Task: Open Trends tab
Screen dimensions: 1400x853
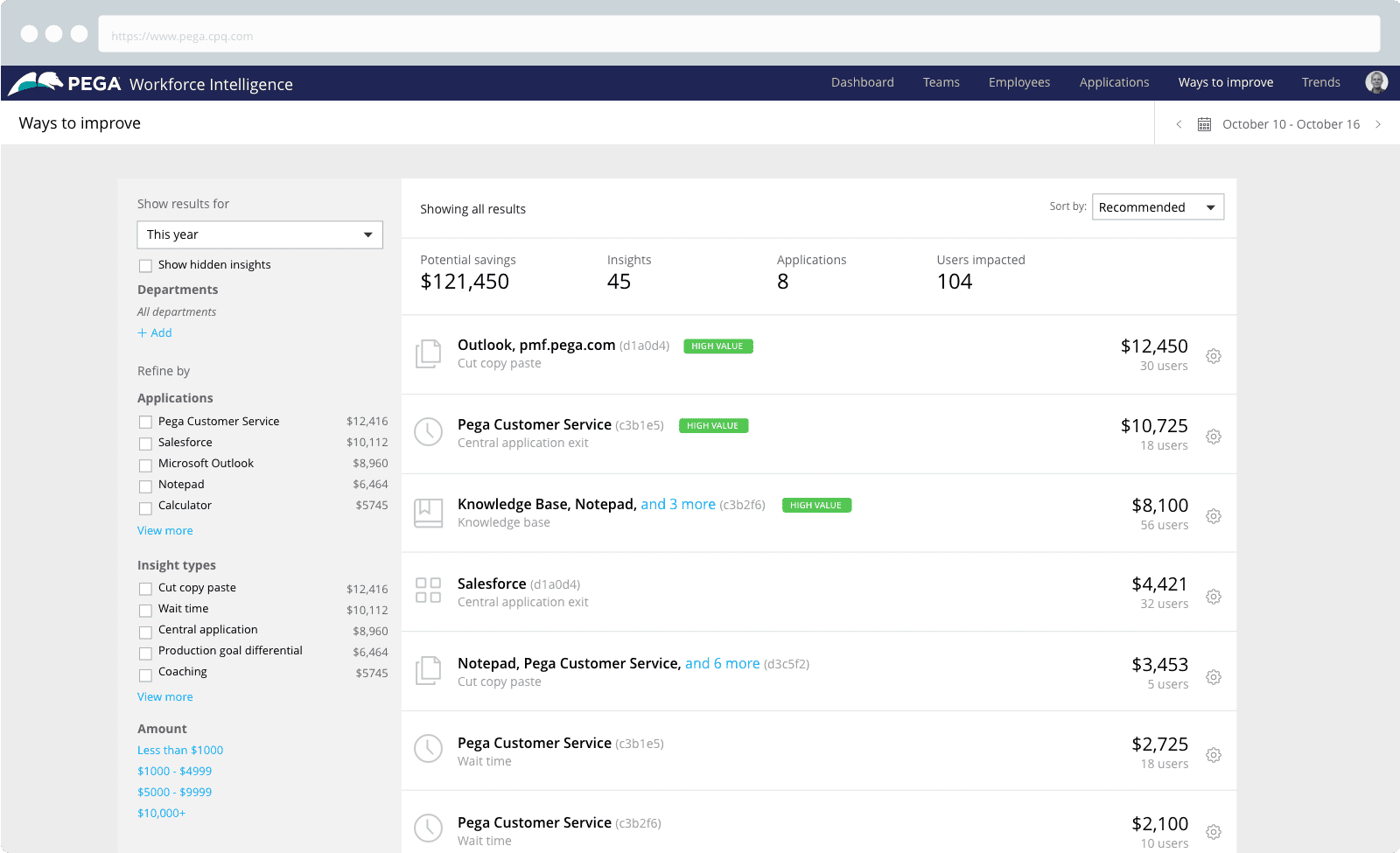Action: click(1321, 82)
